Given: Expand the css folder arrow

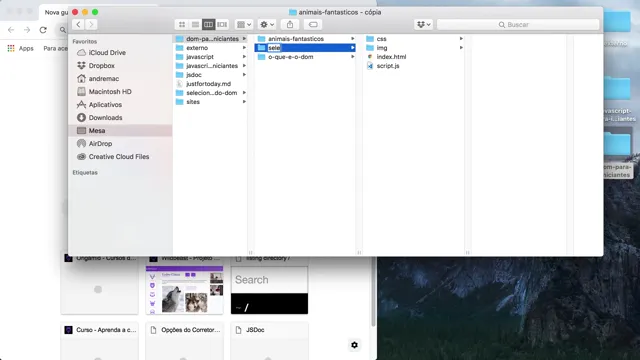Looking at the screenshot, I should pyautogui.click(x=461, y=39).
